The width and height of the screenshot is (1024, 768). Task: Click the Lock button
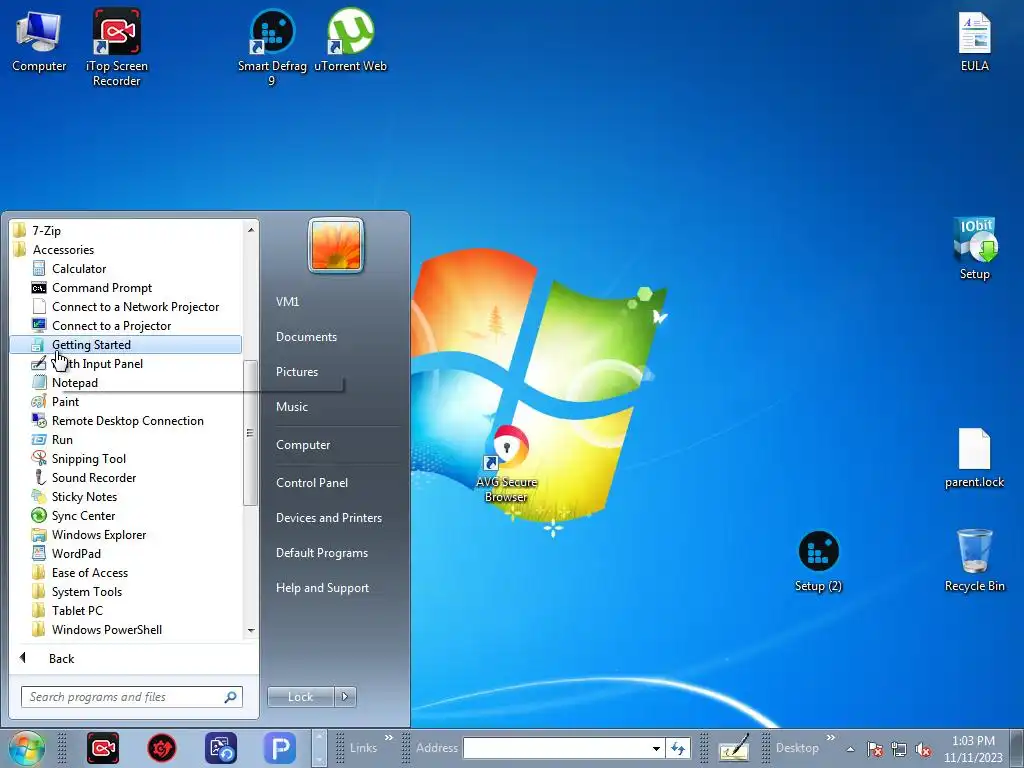(x=300, y=697)
